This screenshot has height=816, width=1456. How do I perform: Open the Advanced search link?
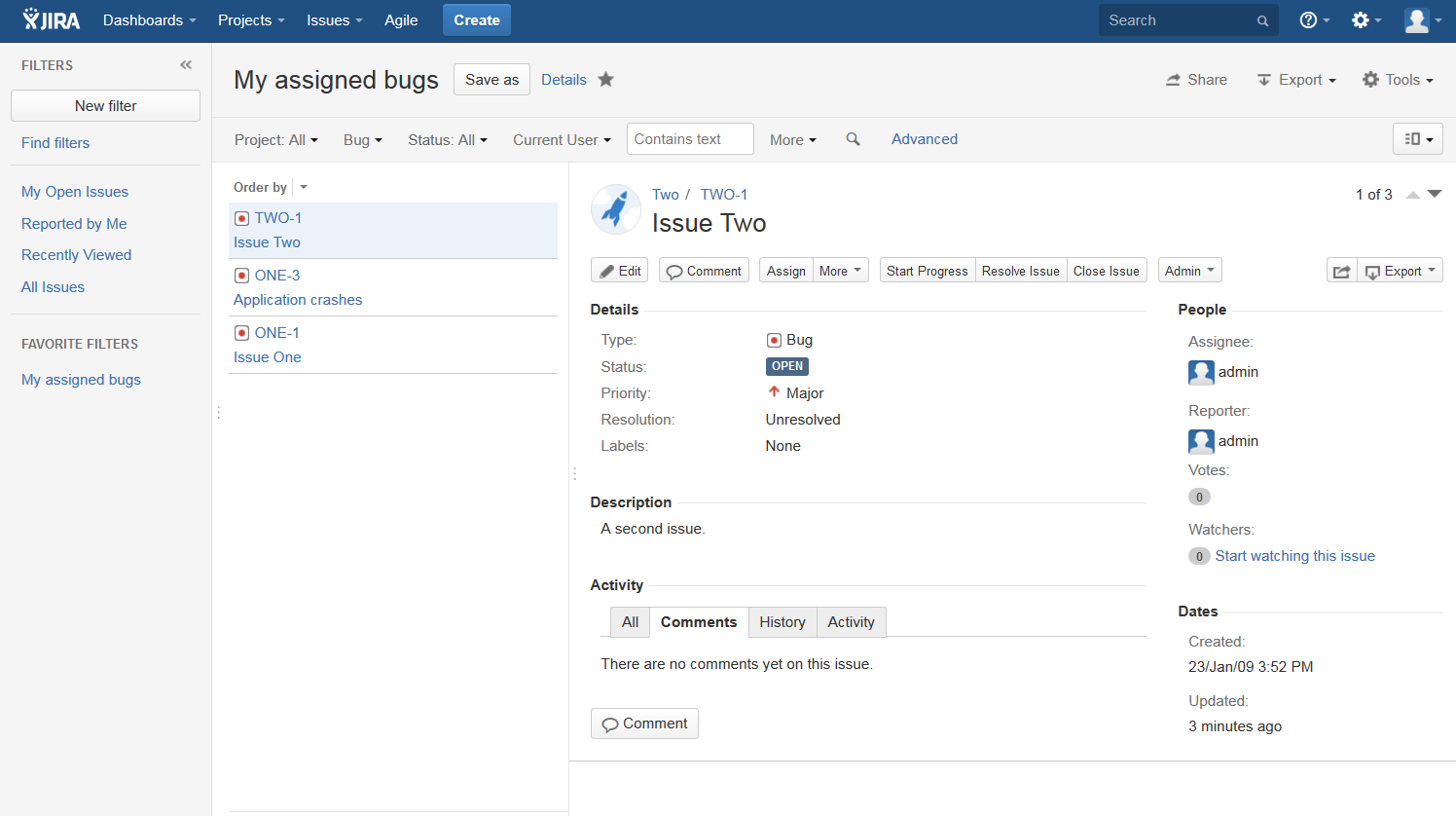pos(923,139)
